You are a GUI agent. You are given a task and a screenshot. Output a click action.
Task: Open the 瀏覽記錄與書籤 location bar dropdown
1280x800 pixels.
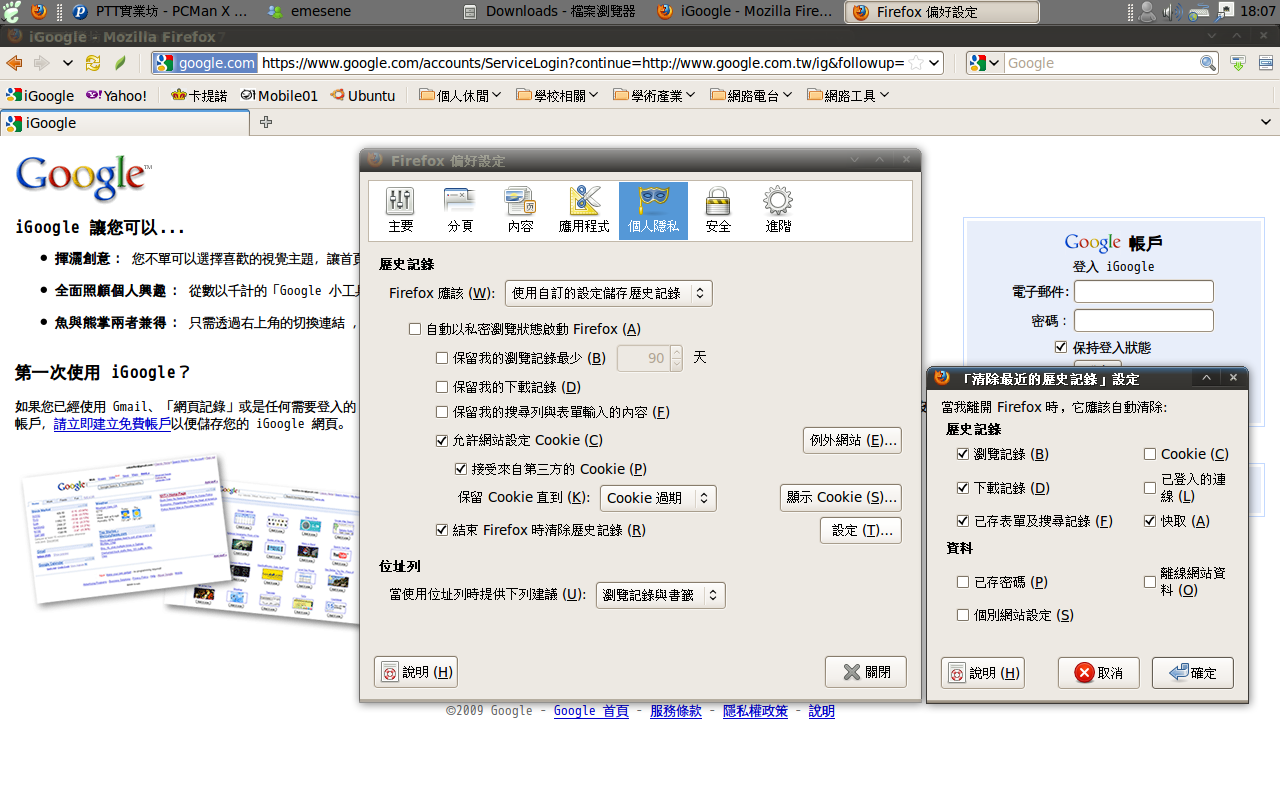[x=660, y=595]
